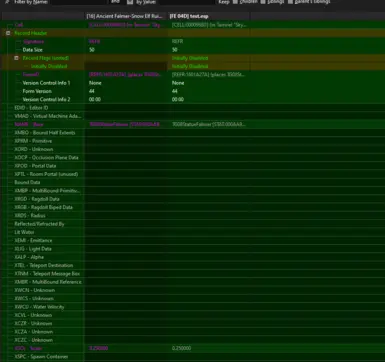385x362 pixels.
Task: Click REFR signature value in Ancient Falmer column
Action: (95, 41)
